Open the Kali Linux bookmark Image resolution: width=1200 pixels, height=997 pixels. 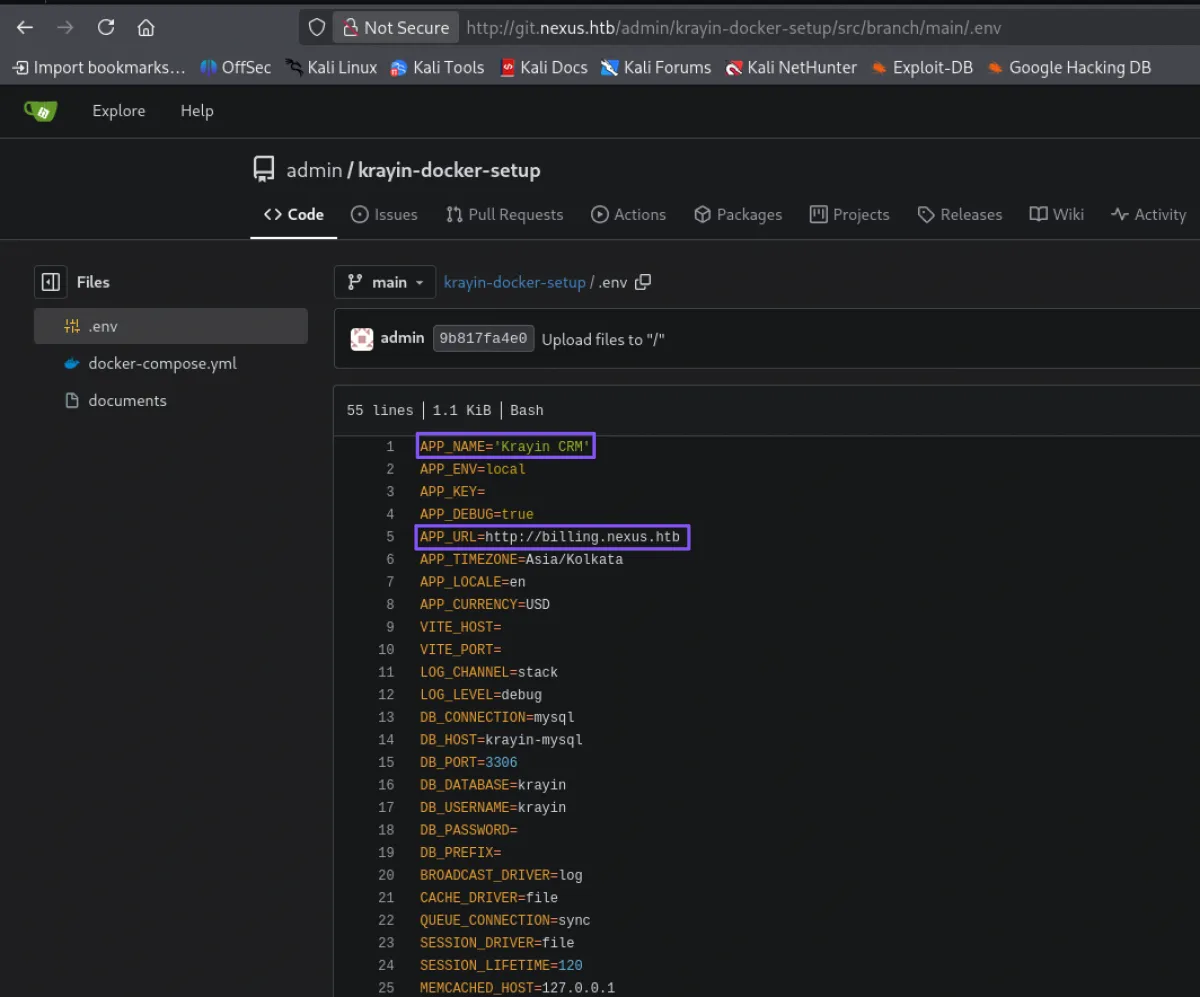click(x=331, y=67)
